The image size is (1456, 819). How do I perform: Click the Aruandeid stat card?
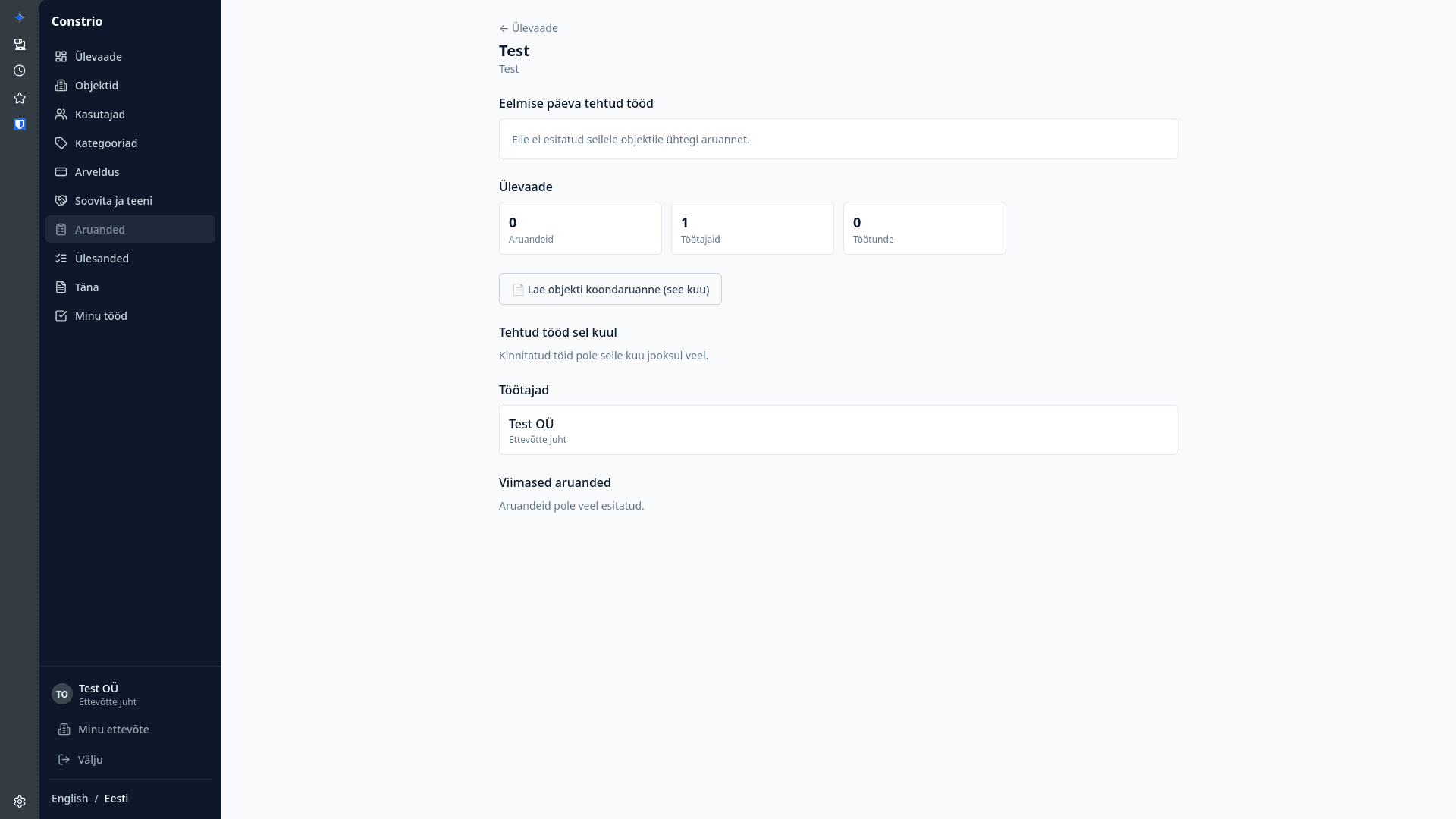[x=580, y=228]
